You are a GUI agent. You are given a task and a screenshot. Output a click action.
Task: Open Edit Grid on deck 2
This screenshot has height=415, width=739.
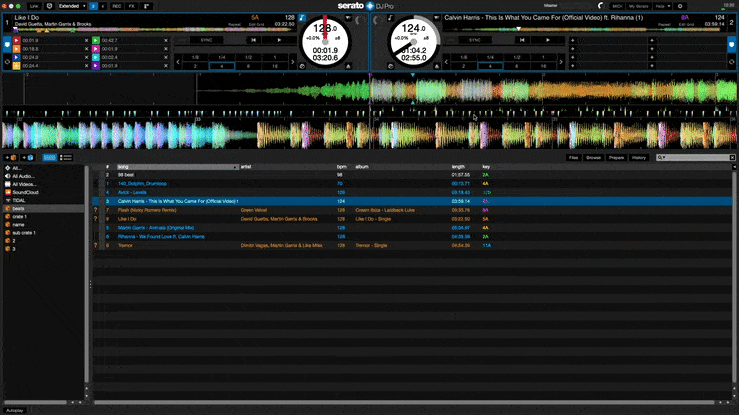[x=686, y=24]
